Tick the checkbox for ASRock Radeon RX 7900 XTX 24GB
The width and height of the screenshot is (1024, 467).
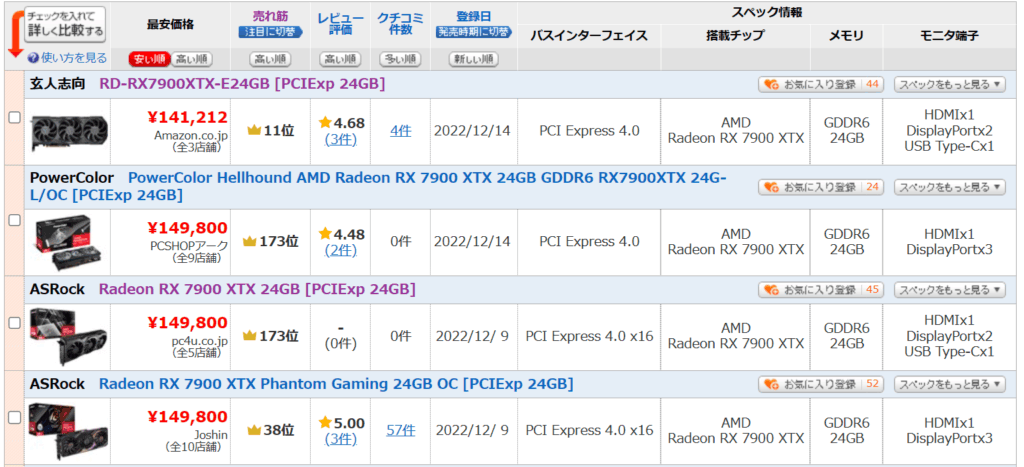[14, 323]
